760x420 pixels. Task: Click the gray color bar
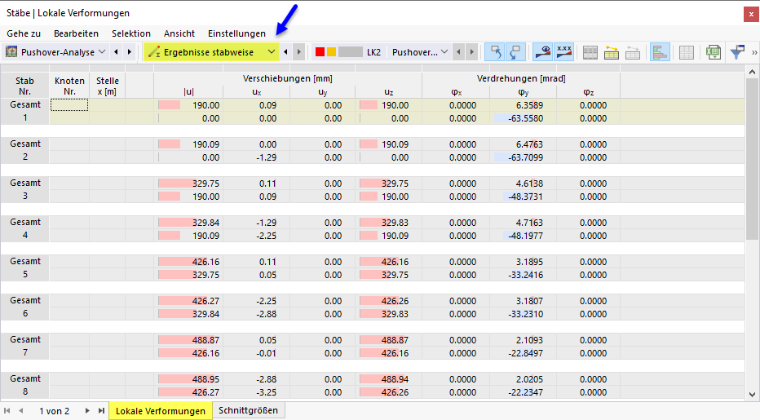(x=350, y=52)
